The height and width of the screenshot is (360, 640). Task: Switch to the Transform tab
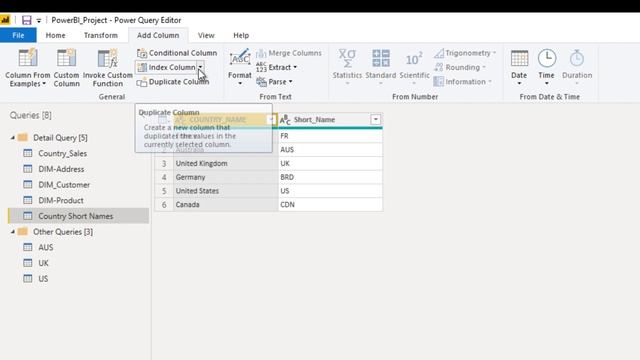[100, 36]
